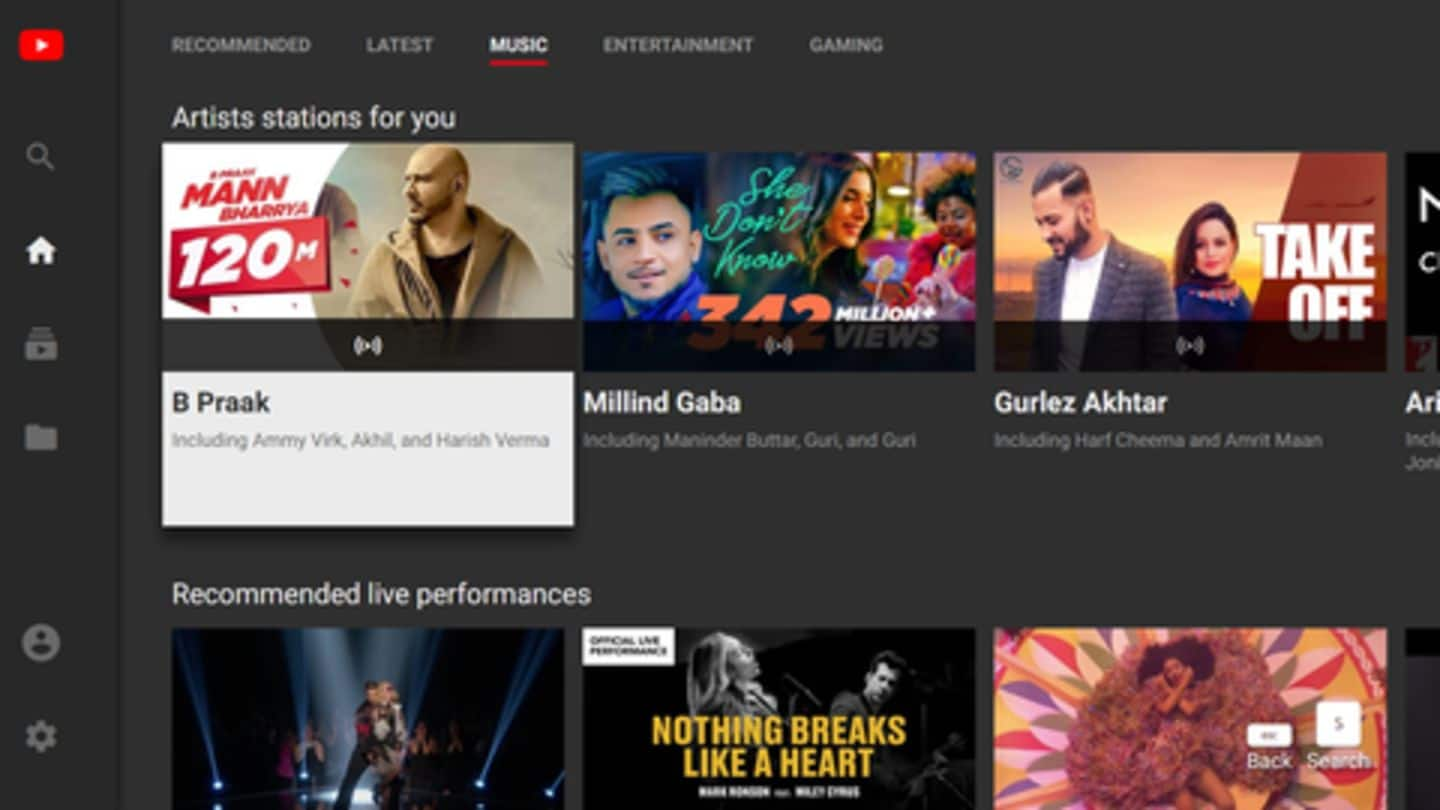This screenshot has height=810, width=1440.
Task: Click 'Artists stations for you' heading
Action: click(313, 118)
